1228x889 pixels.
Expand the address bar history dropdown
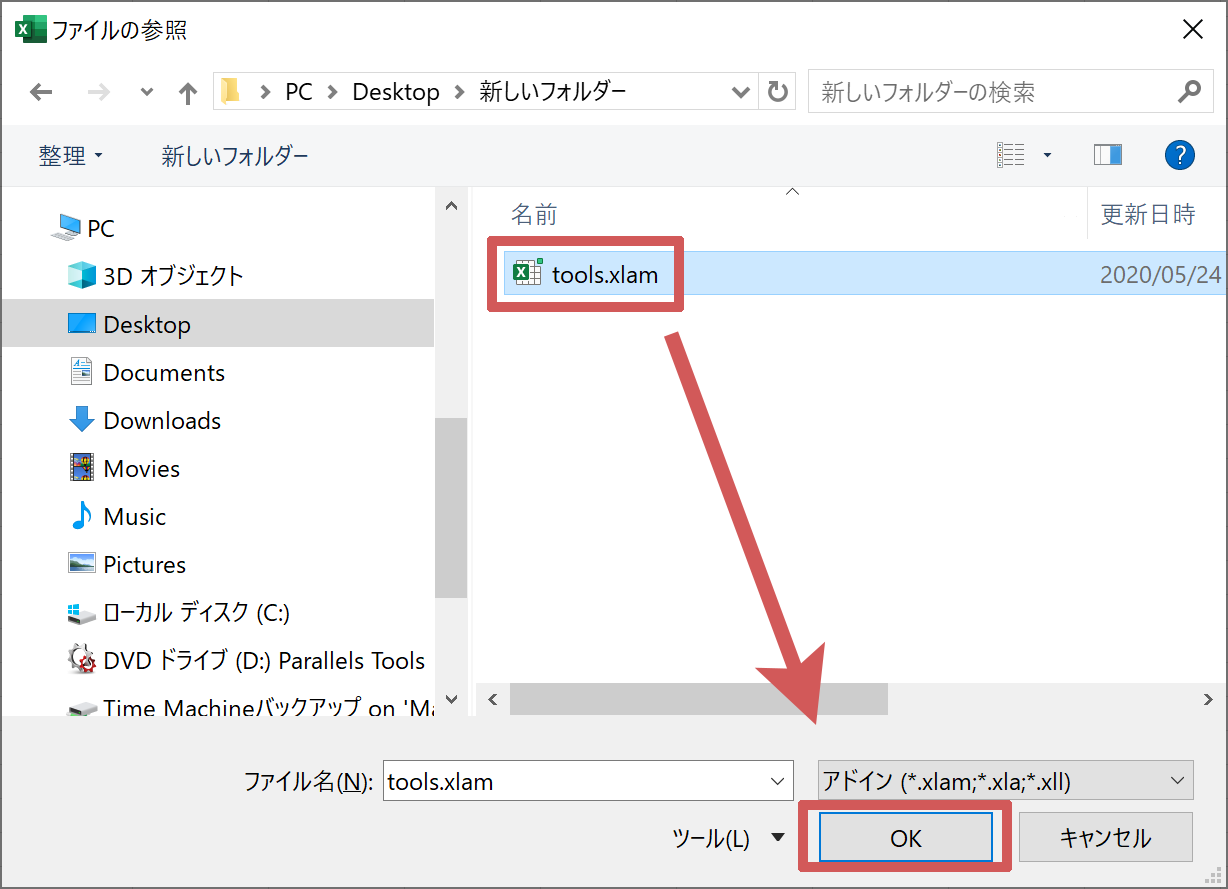[740, 92]
